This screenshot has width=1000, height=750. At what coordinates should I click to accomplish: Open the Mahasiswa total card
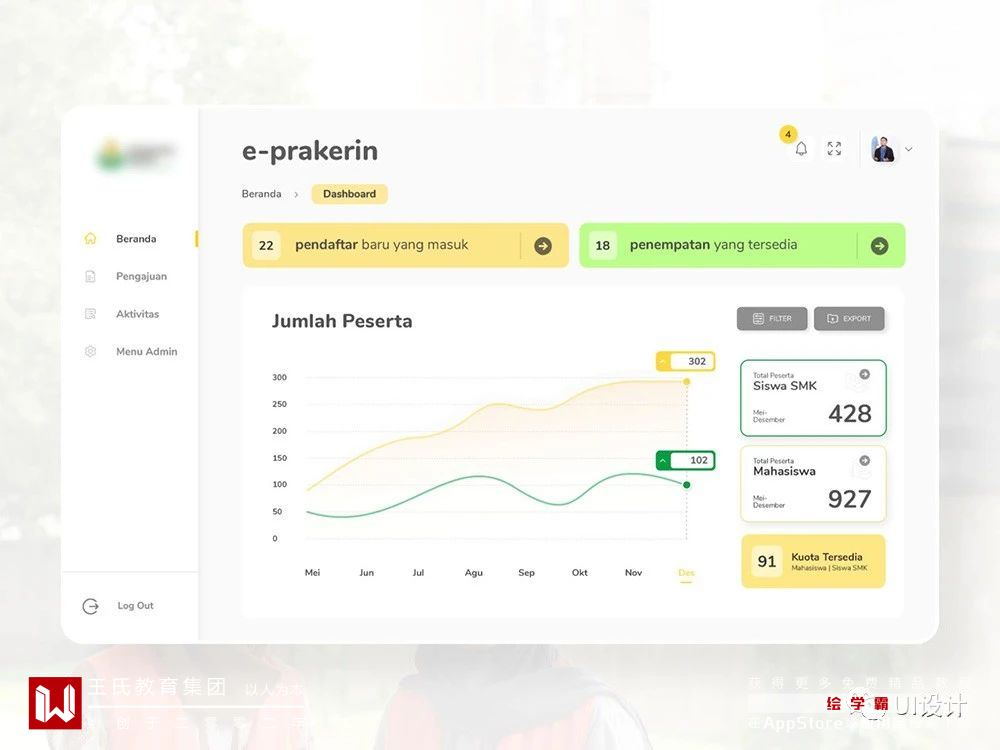pyautogui.click(x=813, y=484)
